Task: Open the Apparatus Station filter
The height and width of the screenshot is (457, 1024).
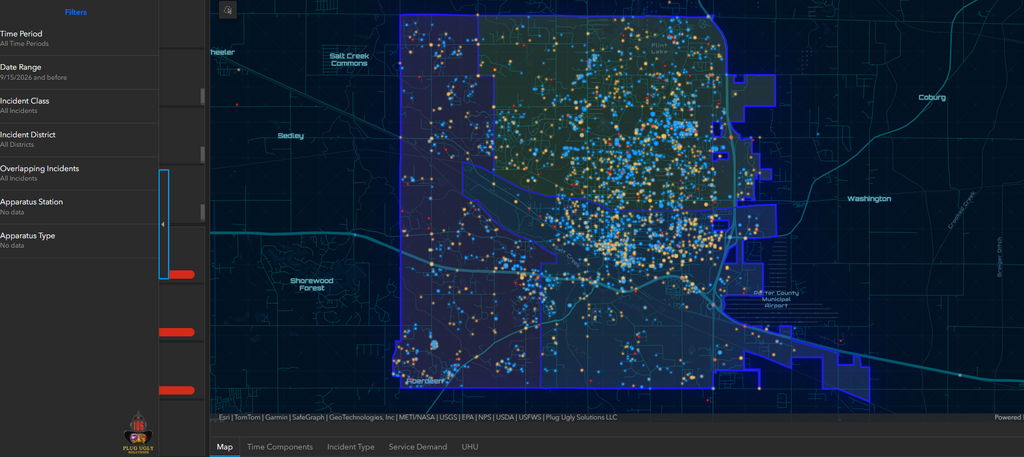Action: click(x=79, y=207)
